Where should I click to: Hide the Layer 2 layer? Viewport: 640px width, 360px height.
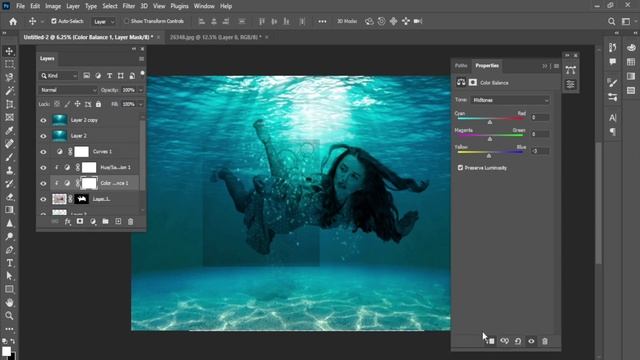pyautogui.click(x=43, y=136)
